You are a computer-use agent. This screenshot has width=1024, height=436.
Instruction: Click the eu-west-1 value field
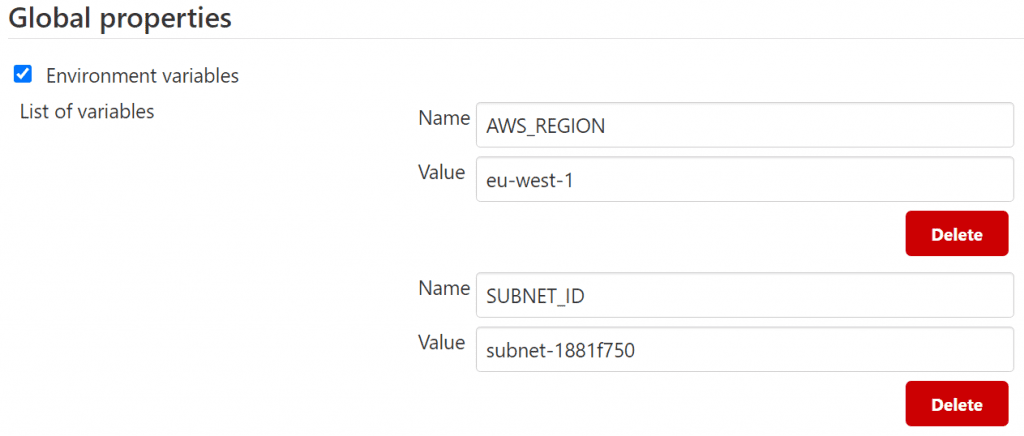tap(745, 179)
